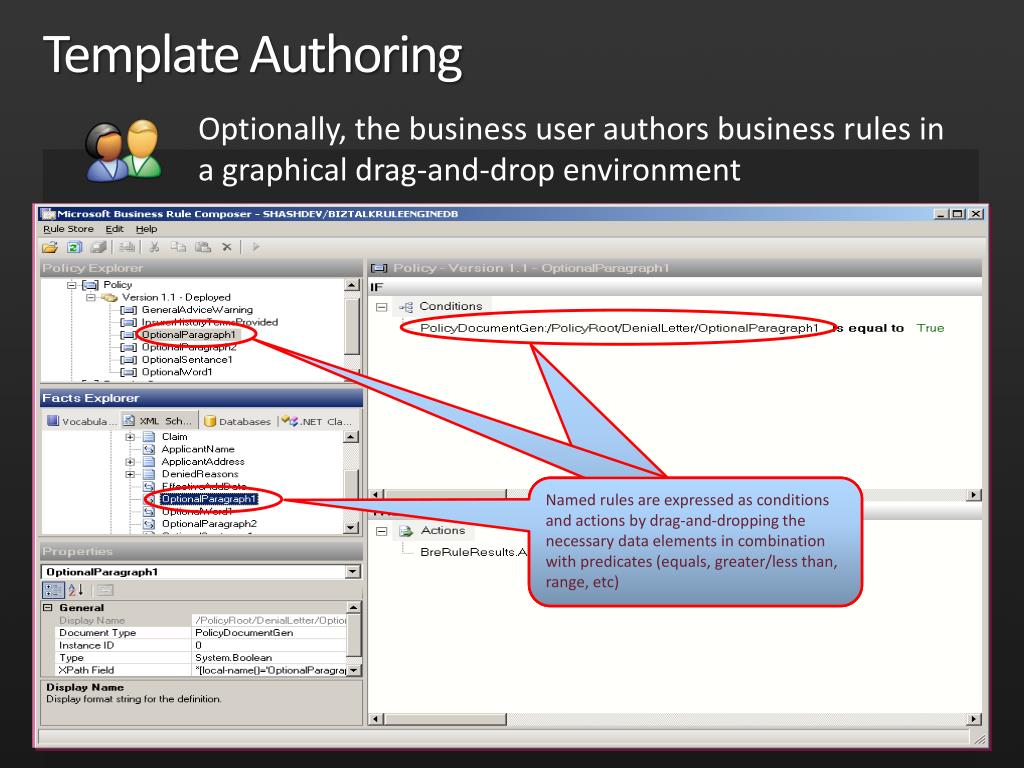Click the Instance ID value field
The height and width of the screenshot is (768, 1024).
point(269,645)
